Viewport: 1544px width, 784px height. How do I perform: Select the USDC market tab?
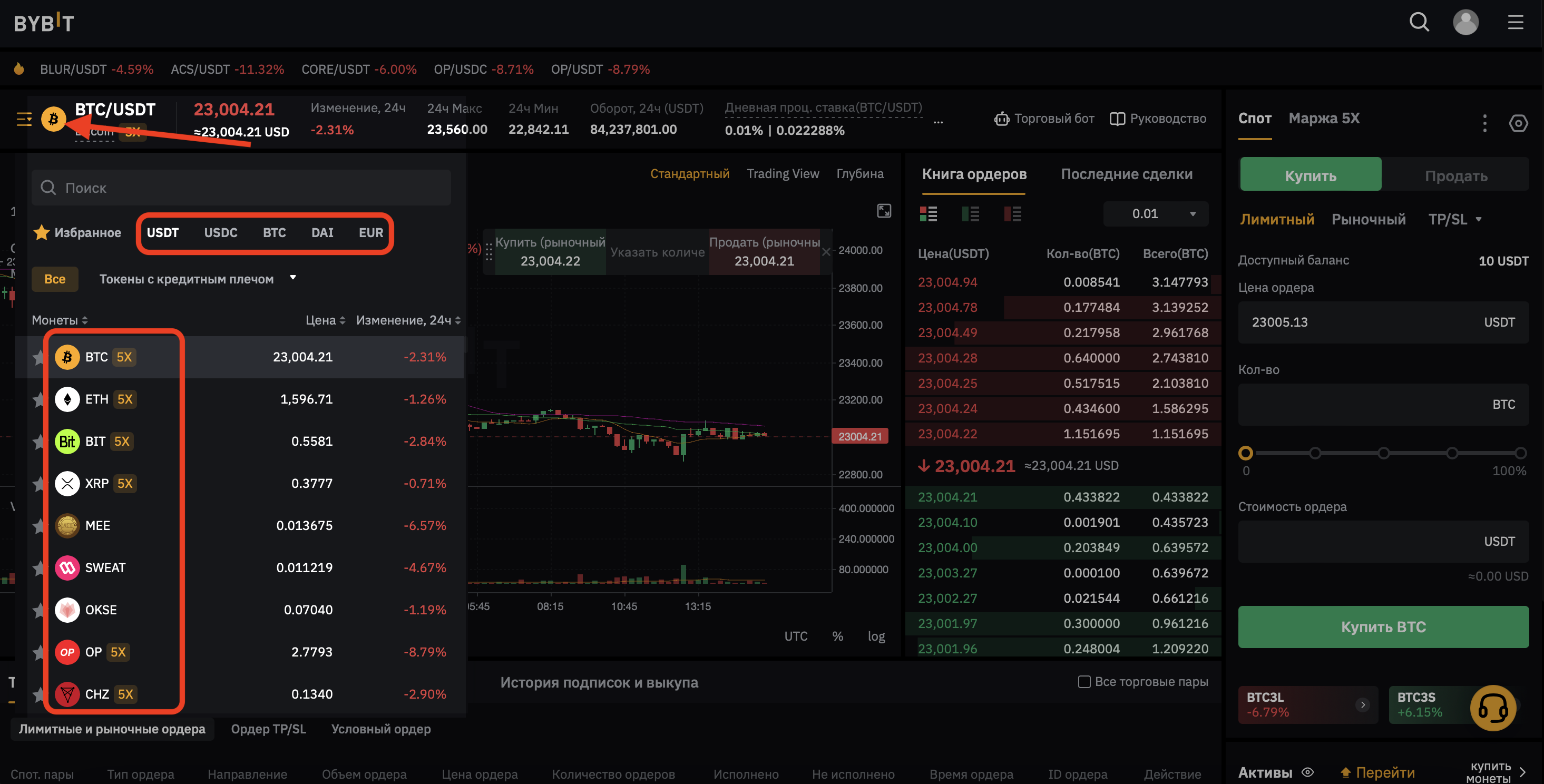click(x=221, y=232)
